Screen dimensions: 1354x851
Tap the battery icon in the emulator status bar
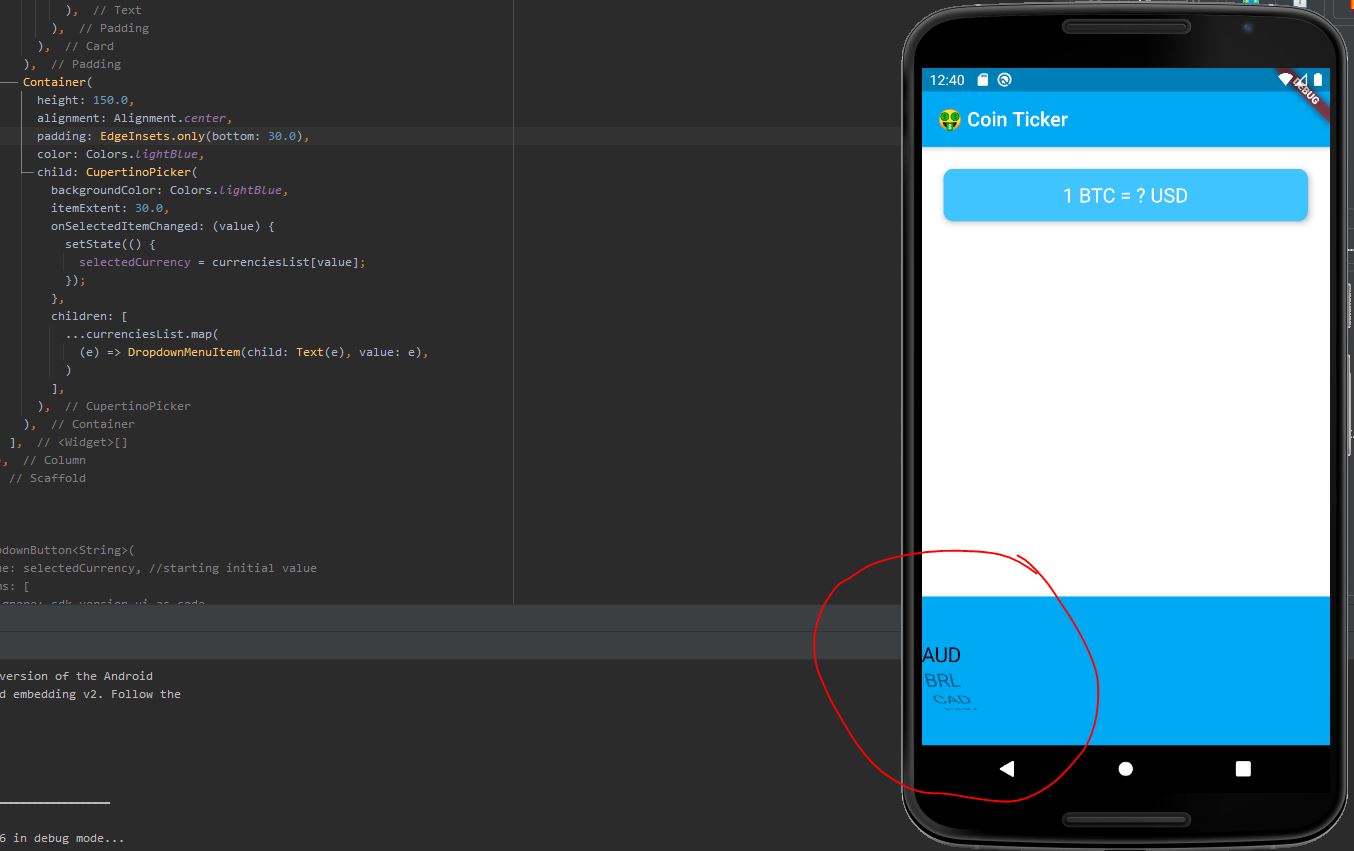(1317, 79)
